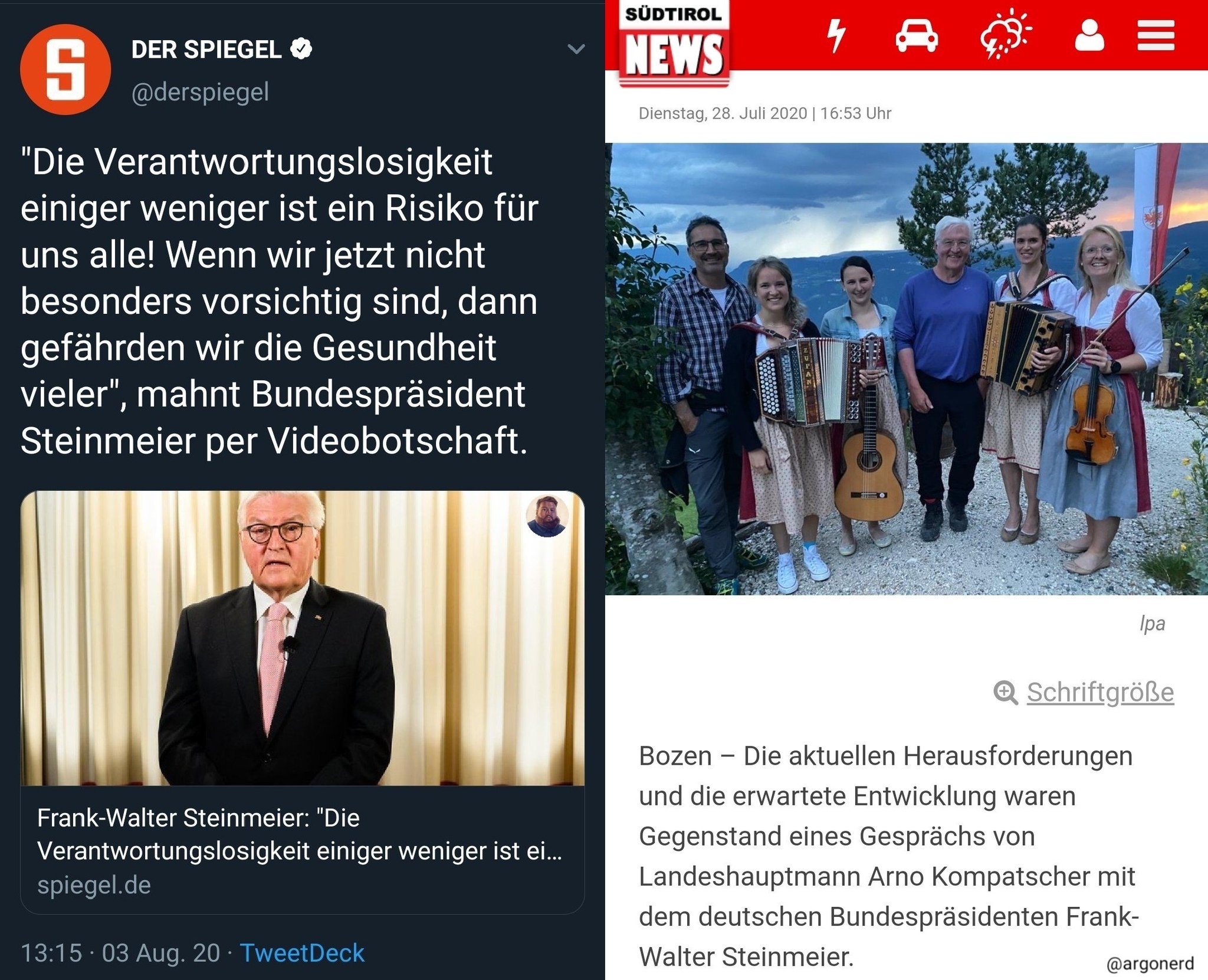Open the TweetDeck source link

click(302, 953)
